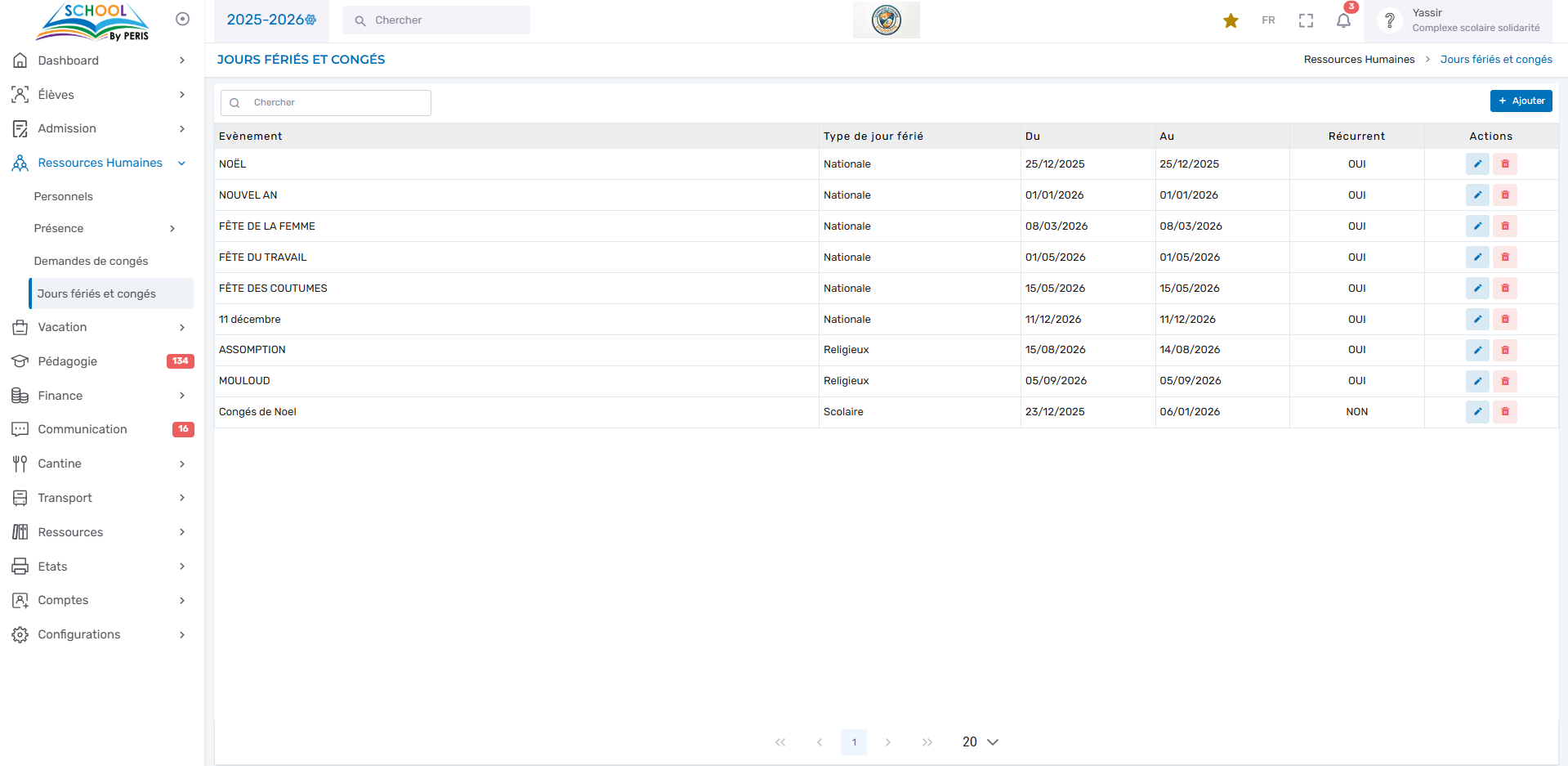This screenshot has height=766, width=1568.
Task: Switch the language using the FR button
Action: coord(1268,20)
